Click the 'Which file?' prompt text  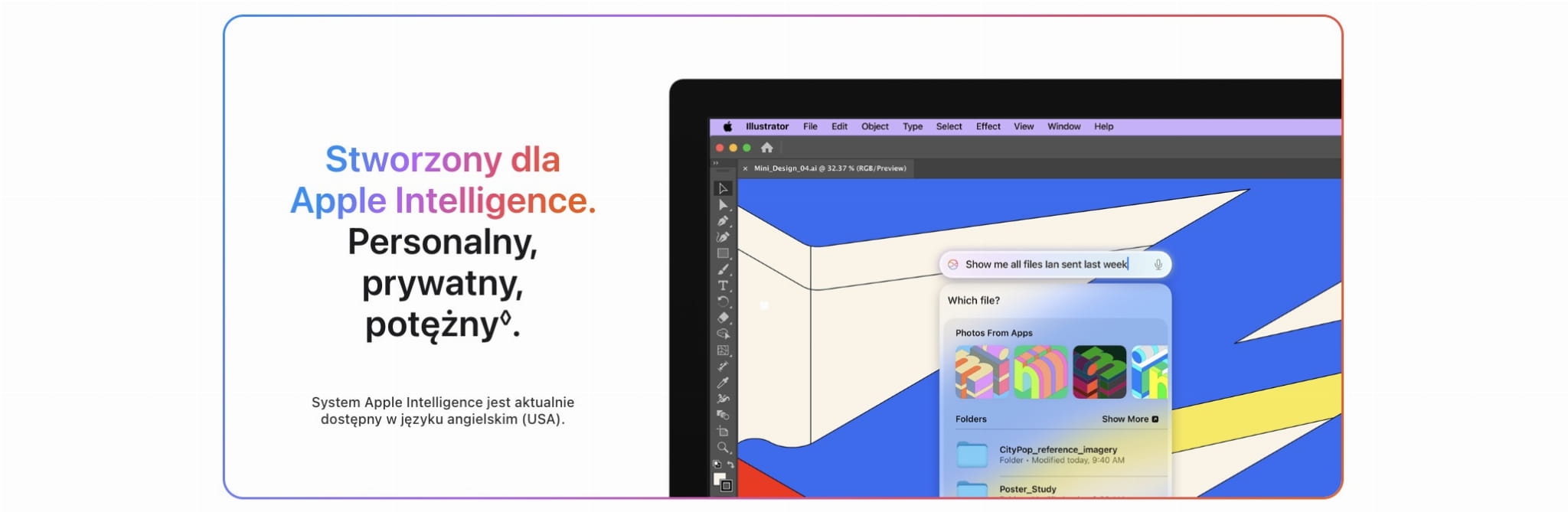974,301
